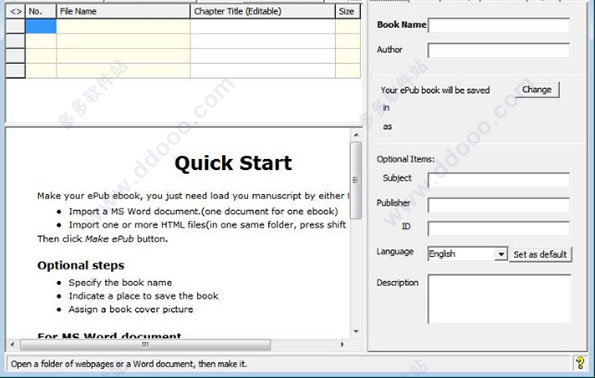Click the No. column header
This screenshot has height=378, width=595.
[x=41, y=11]
